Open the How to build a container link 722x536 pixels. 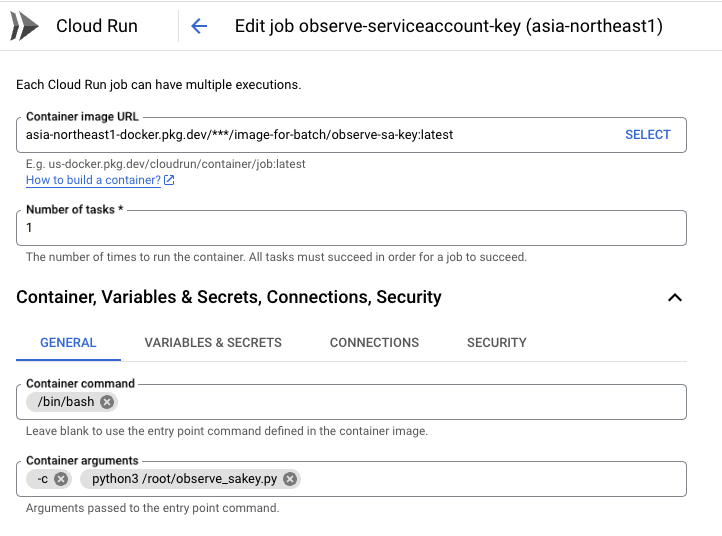[x=93, y=180]
